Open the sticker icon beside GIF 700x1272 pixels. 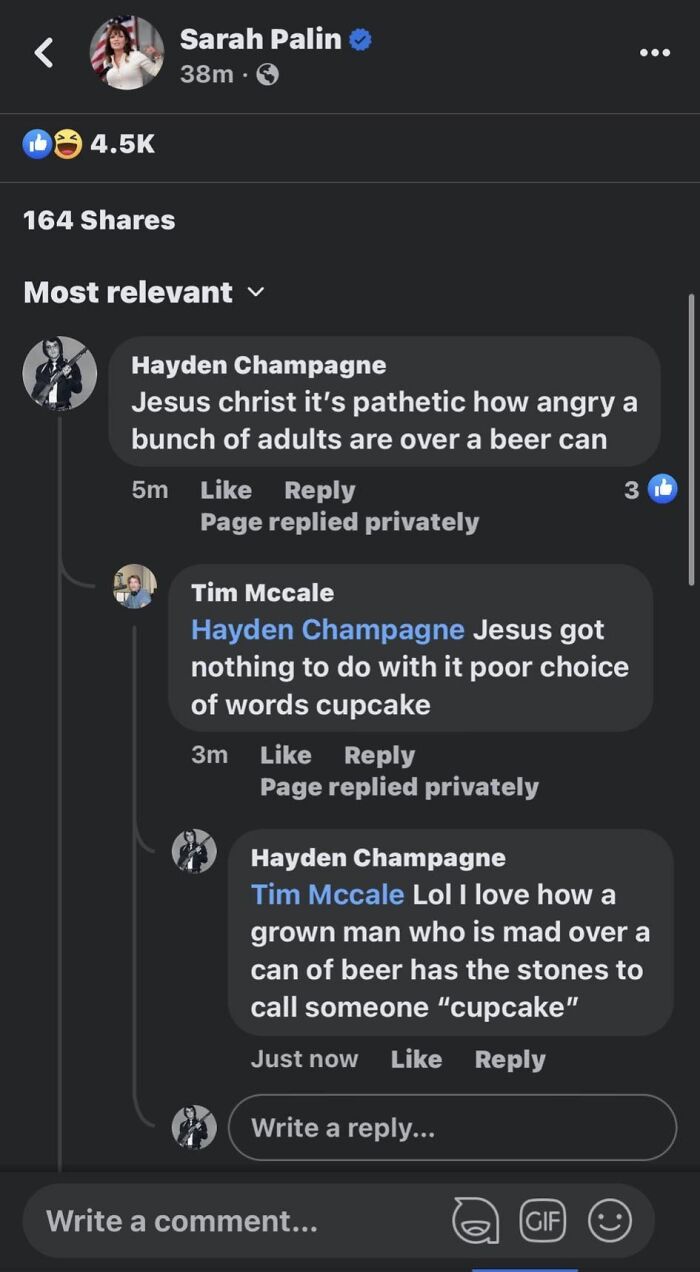[476, 1219]
